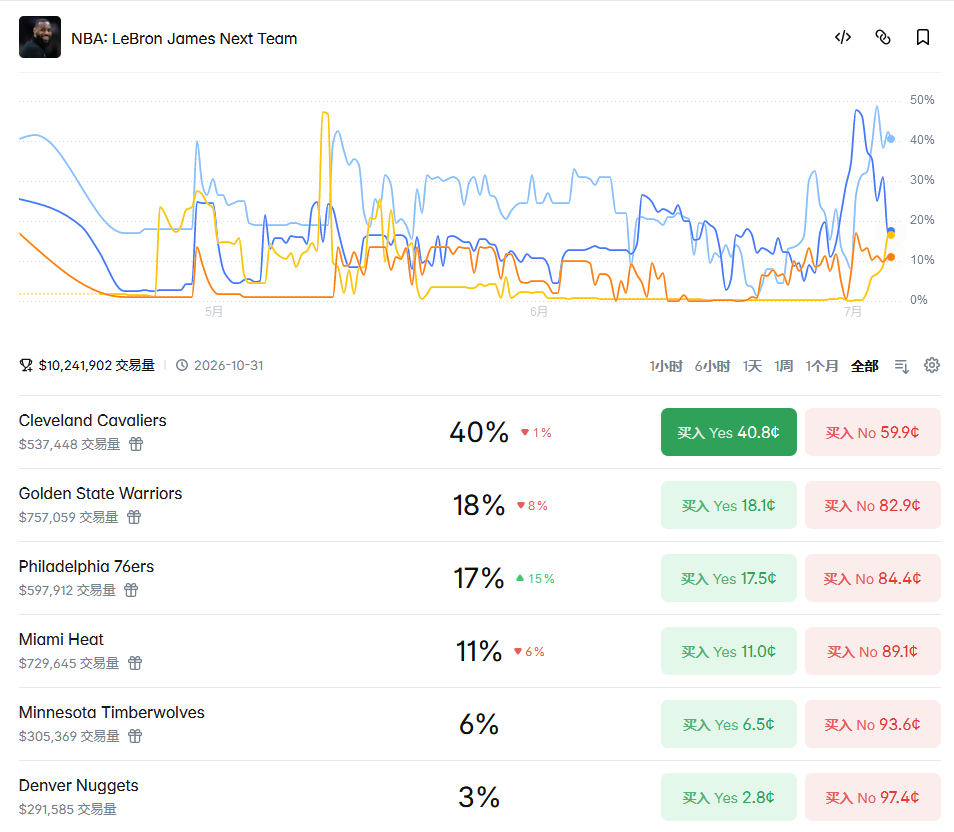Open chart settings gear icon

(x=931, y=365)
